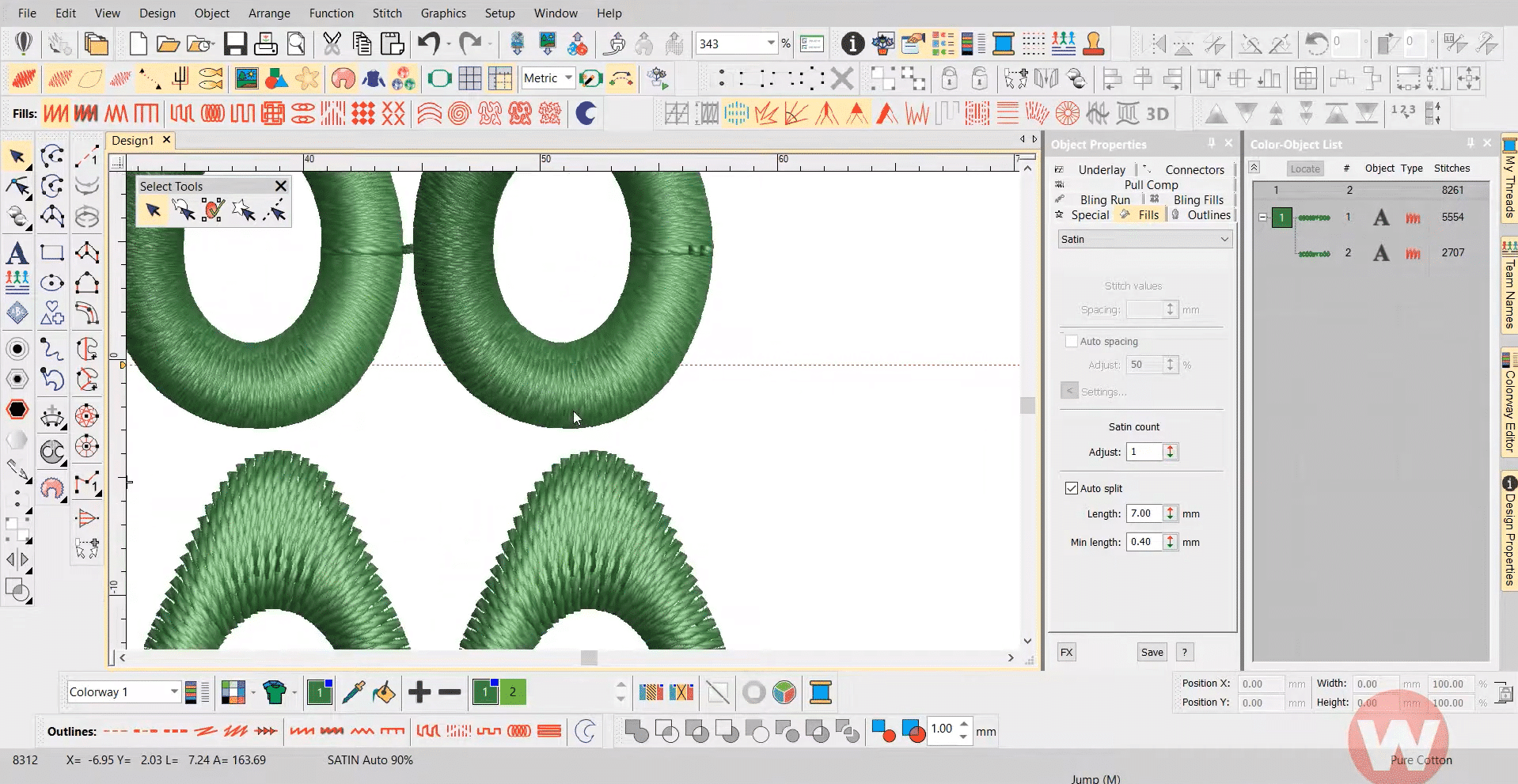Click the New design blank page icon
Viewport: 1518px width, 784px height.
click(x=138, y=44)
